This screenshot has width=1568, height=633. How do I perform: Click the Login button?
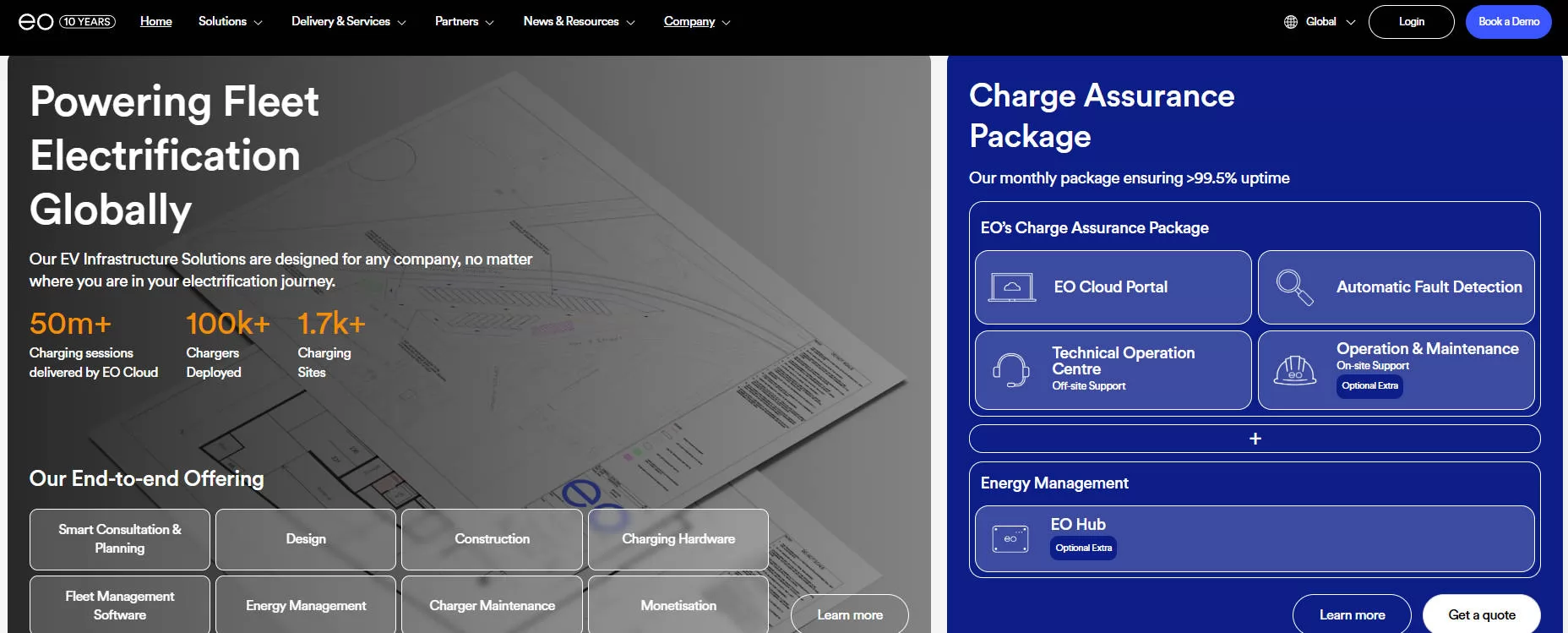pos(1411,22)
